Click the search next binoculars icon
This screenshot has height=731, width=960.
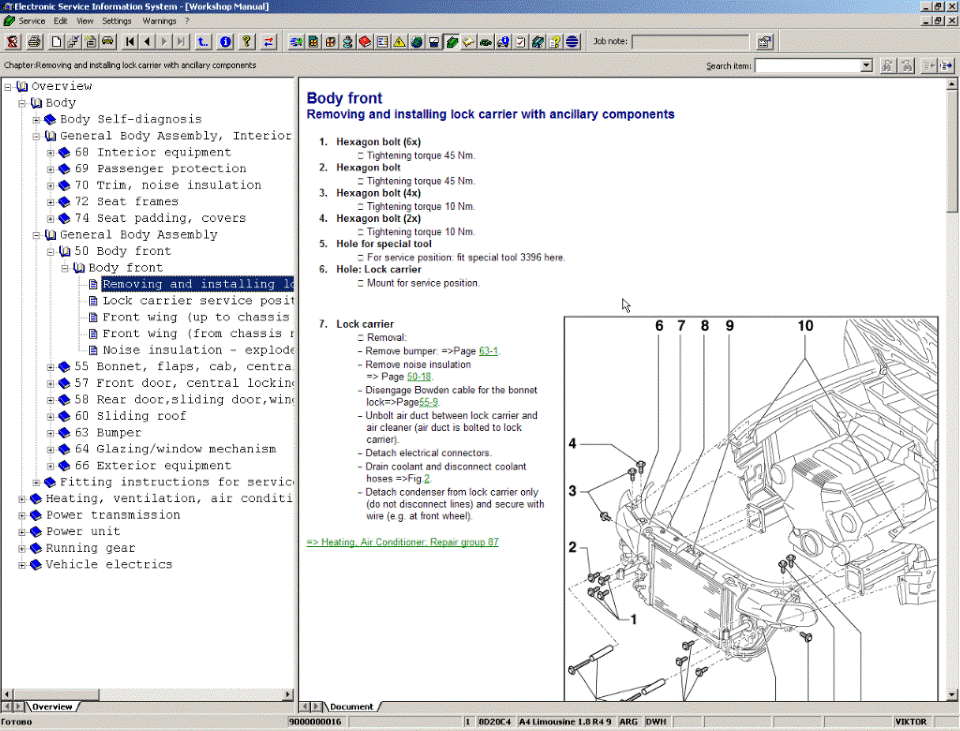coord(907,66)
